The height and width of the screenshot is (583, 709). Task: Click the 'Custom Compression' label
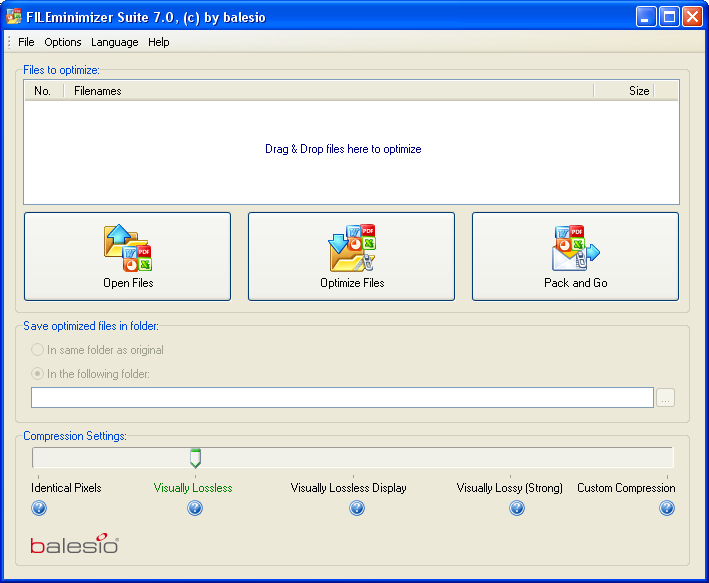pos(626,488)
